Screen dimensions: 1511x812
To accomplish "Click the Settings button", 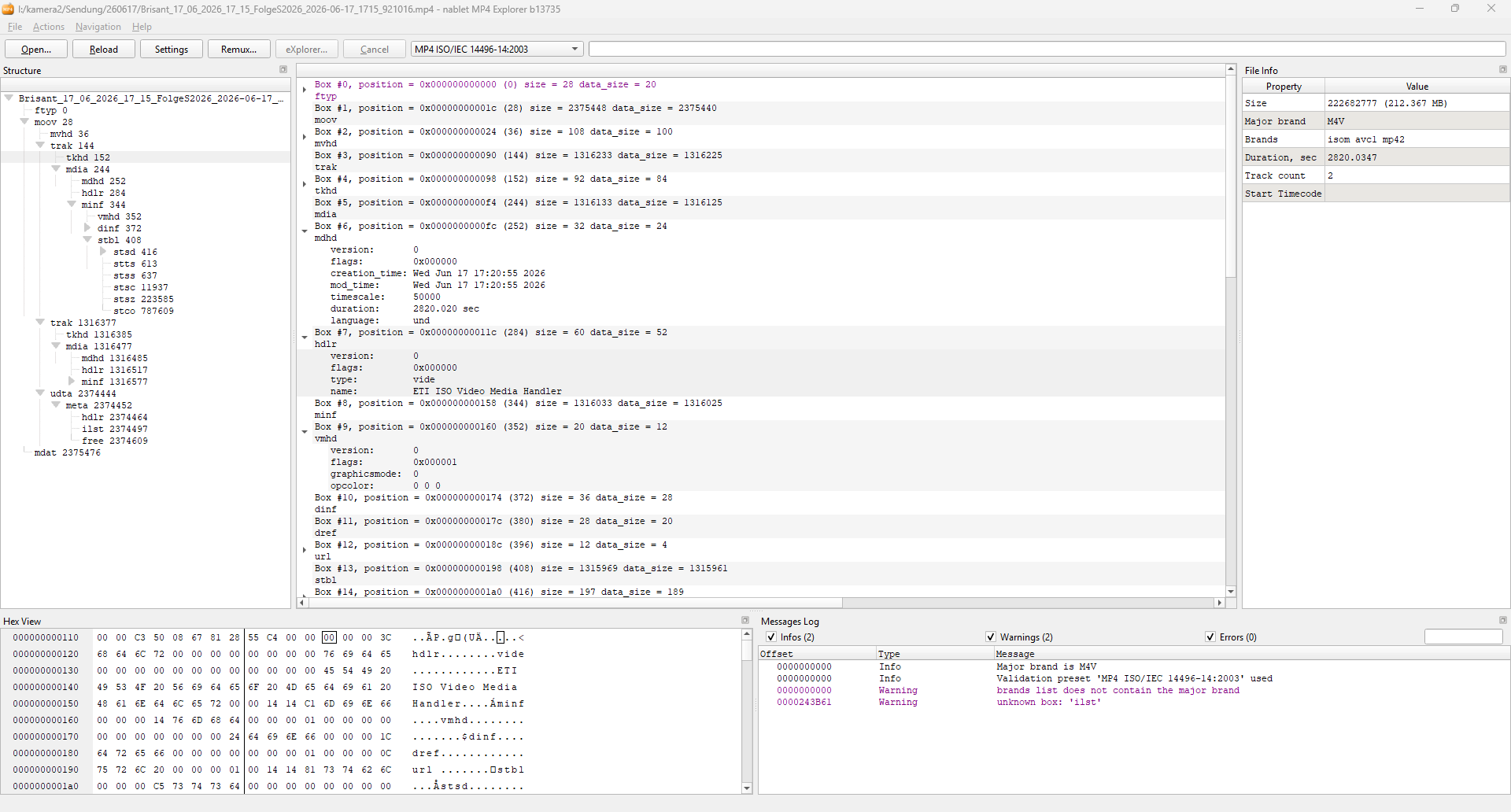I will (x=172, y=49).
